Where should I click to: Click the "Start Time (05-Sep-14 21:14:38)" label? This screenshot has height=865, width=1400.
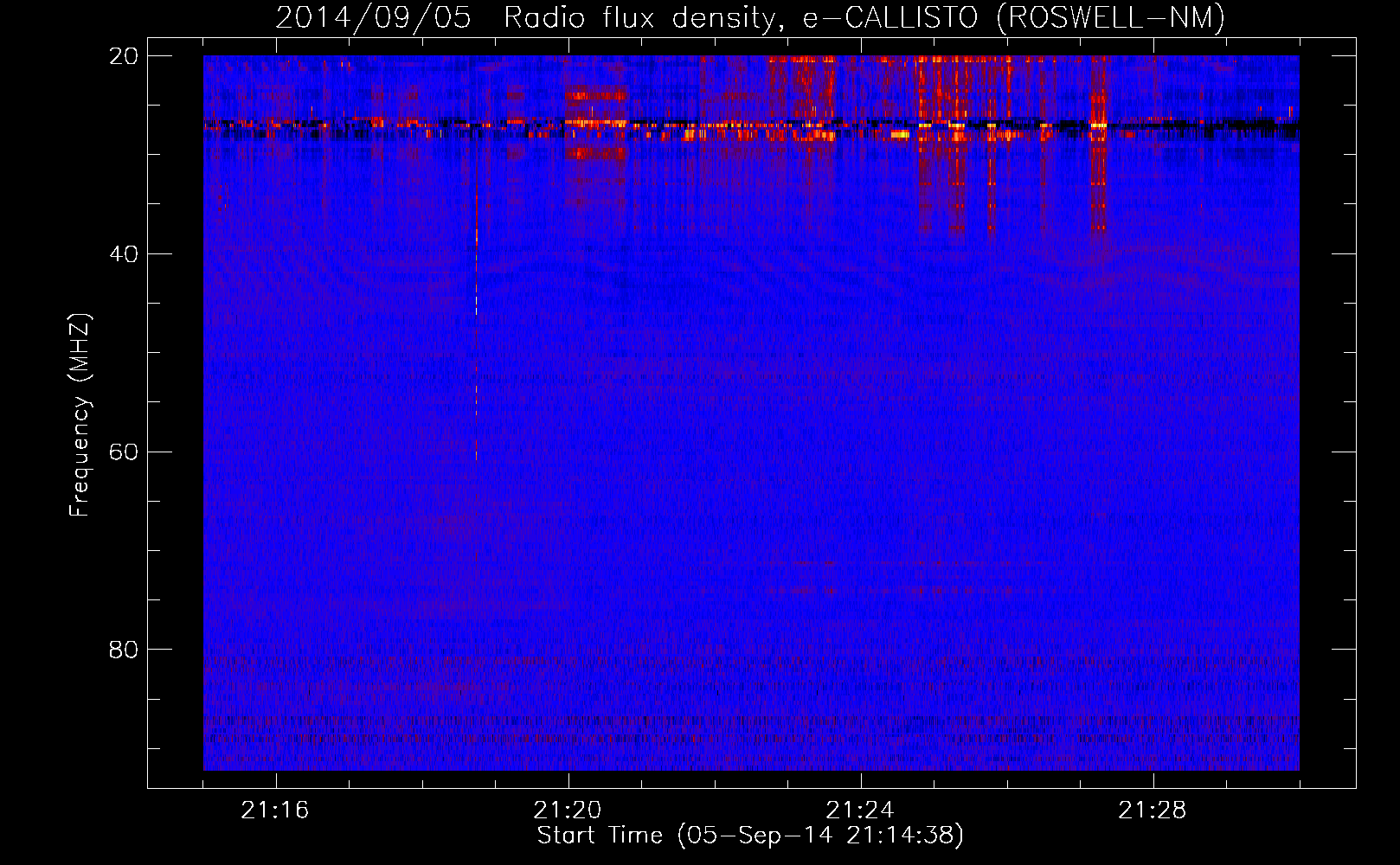750,836
